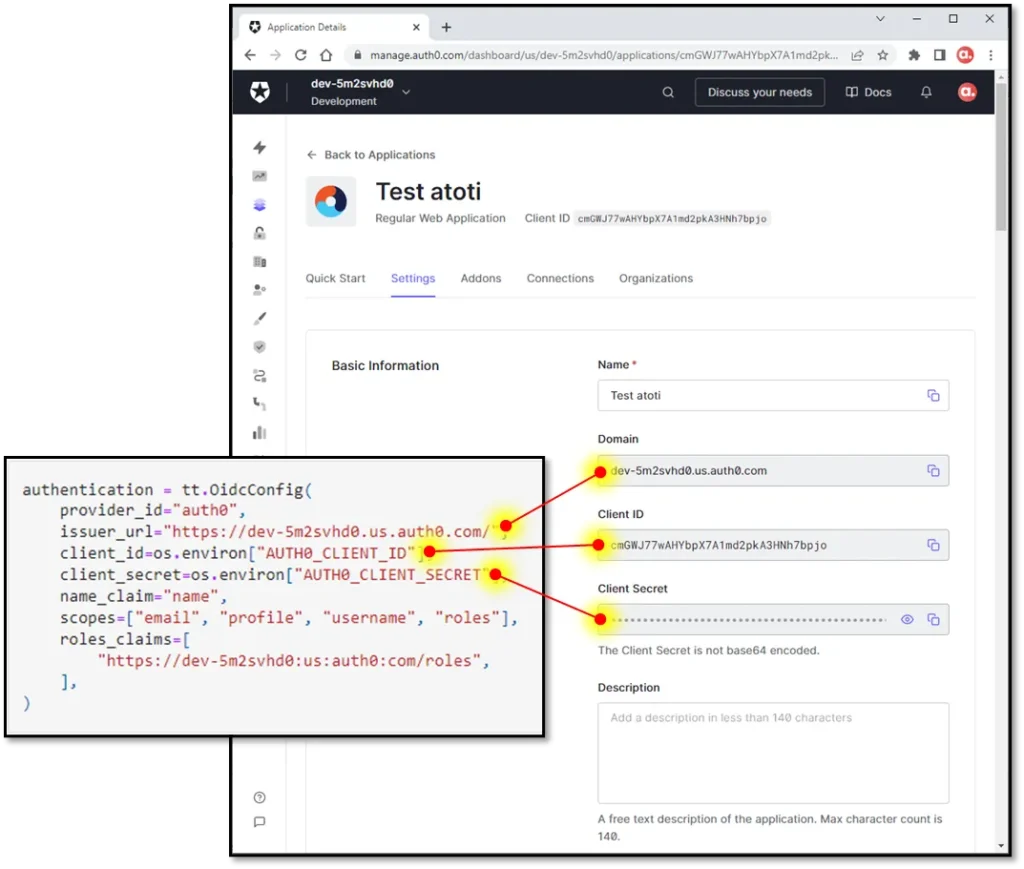Open Organizations building icon in sidebar
This screenshot has height=869, width=1024.
260,262
